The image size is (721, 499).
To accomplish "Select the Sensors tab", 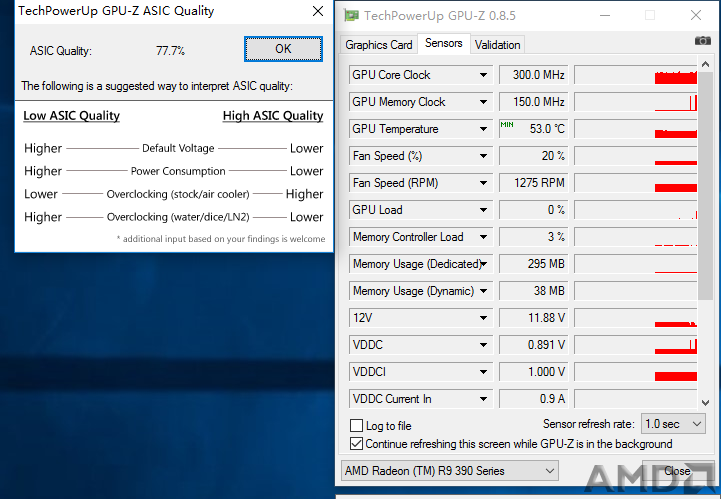I will click(x=443, y=43).
